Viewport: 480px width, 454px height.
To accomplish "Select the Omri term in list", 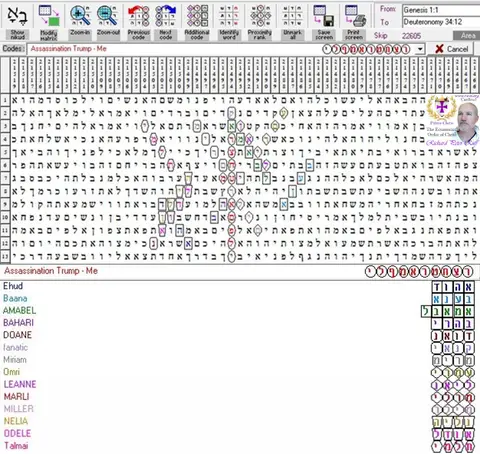I will coord(12,372).
